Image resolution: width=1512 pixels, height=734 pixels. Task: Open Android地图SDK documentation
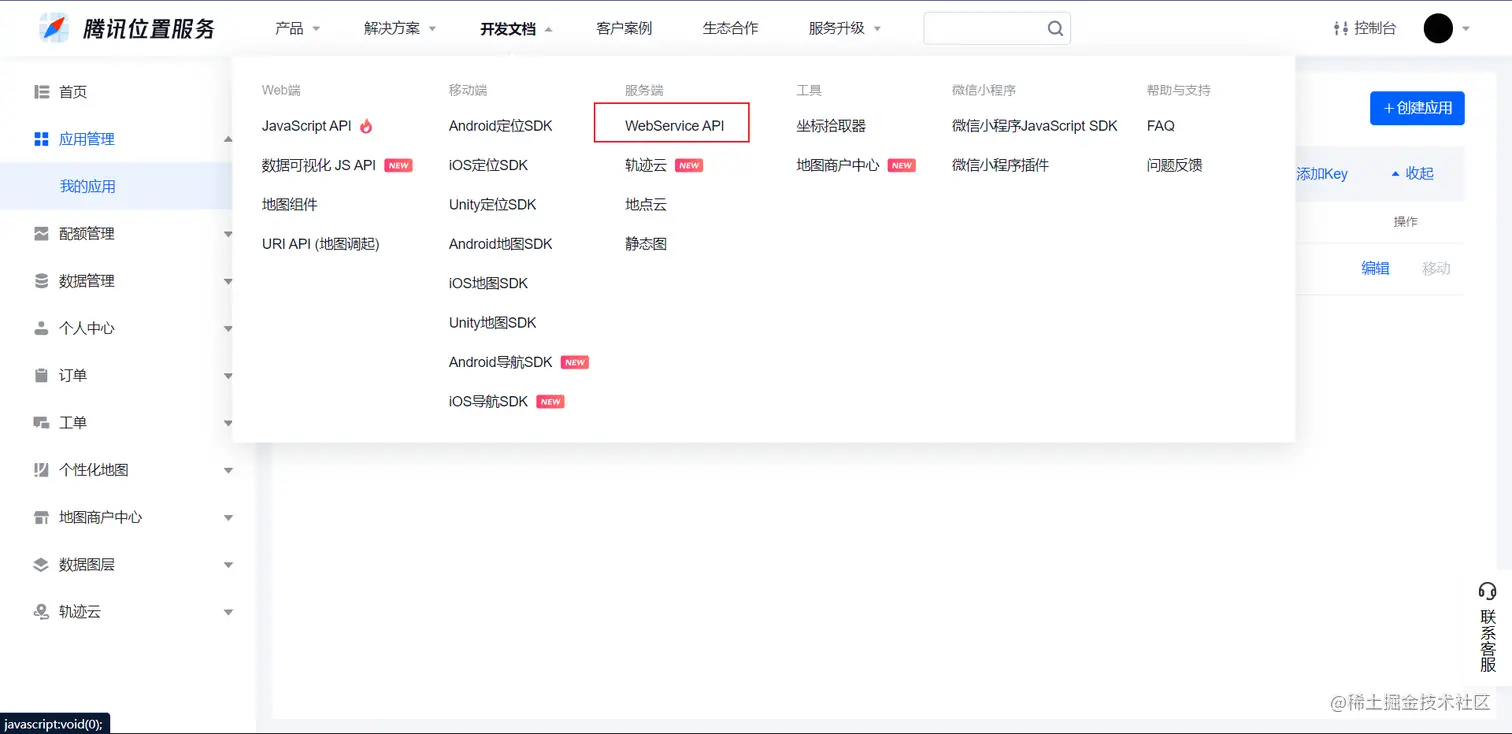500,244
